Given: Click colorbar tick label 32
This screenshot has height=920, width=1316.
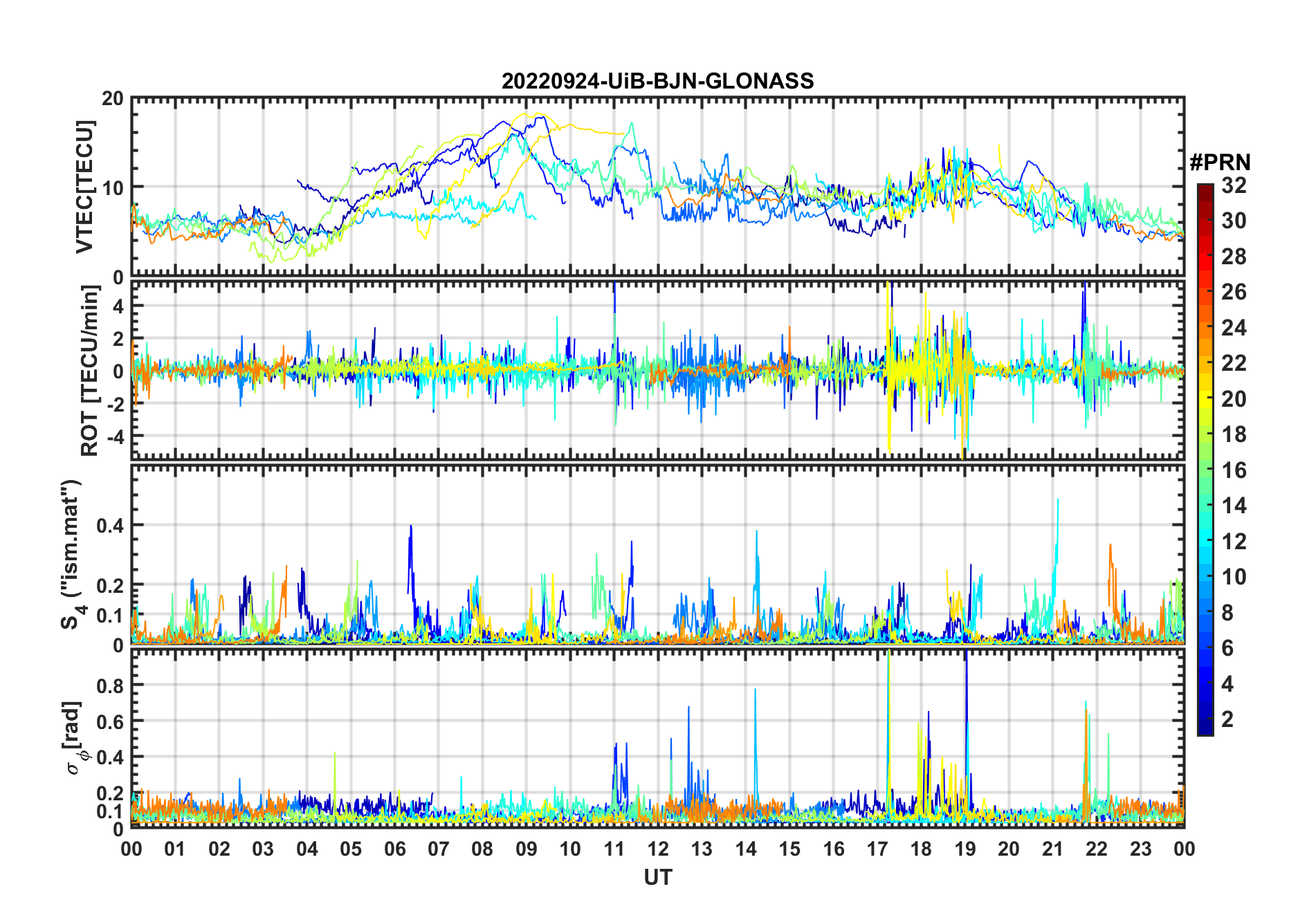Looking at the screenshot, I should pyautogui.click(x=1234, y=185).
